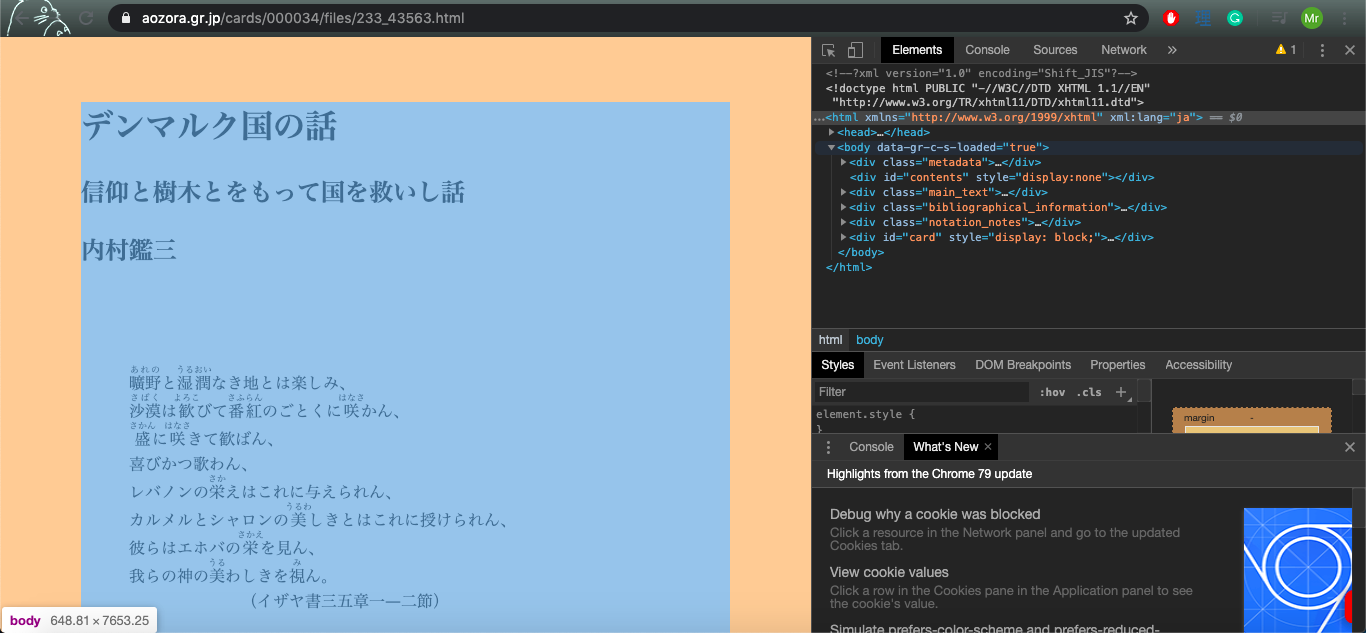This screenshot has width=1366, height=633.
Task: Toggle the device toolbar emulation icon
Action: click(853, 49)
